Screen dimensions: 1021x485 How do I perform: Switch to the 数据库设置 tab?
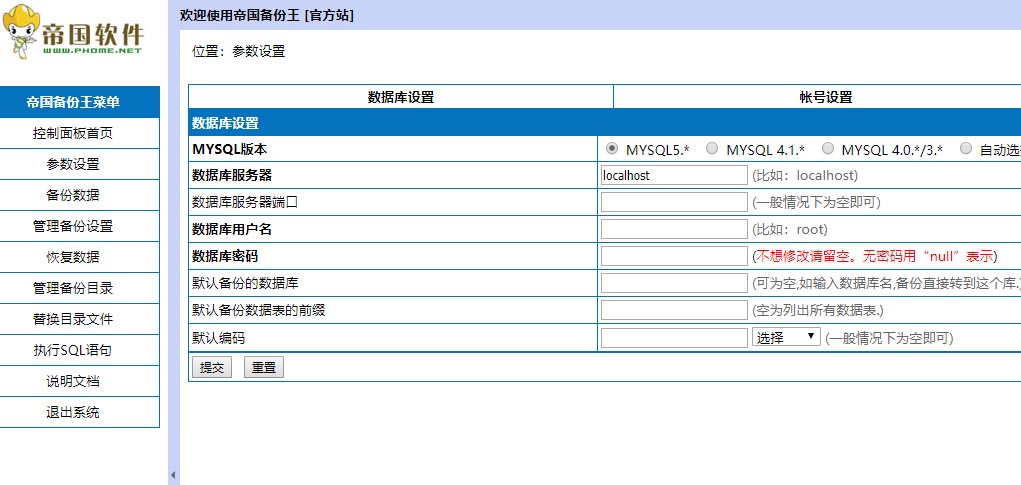pyautogui.click(x=401, y=98)
